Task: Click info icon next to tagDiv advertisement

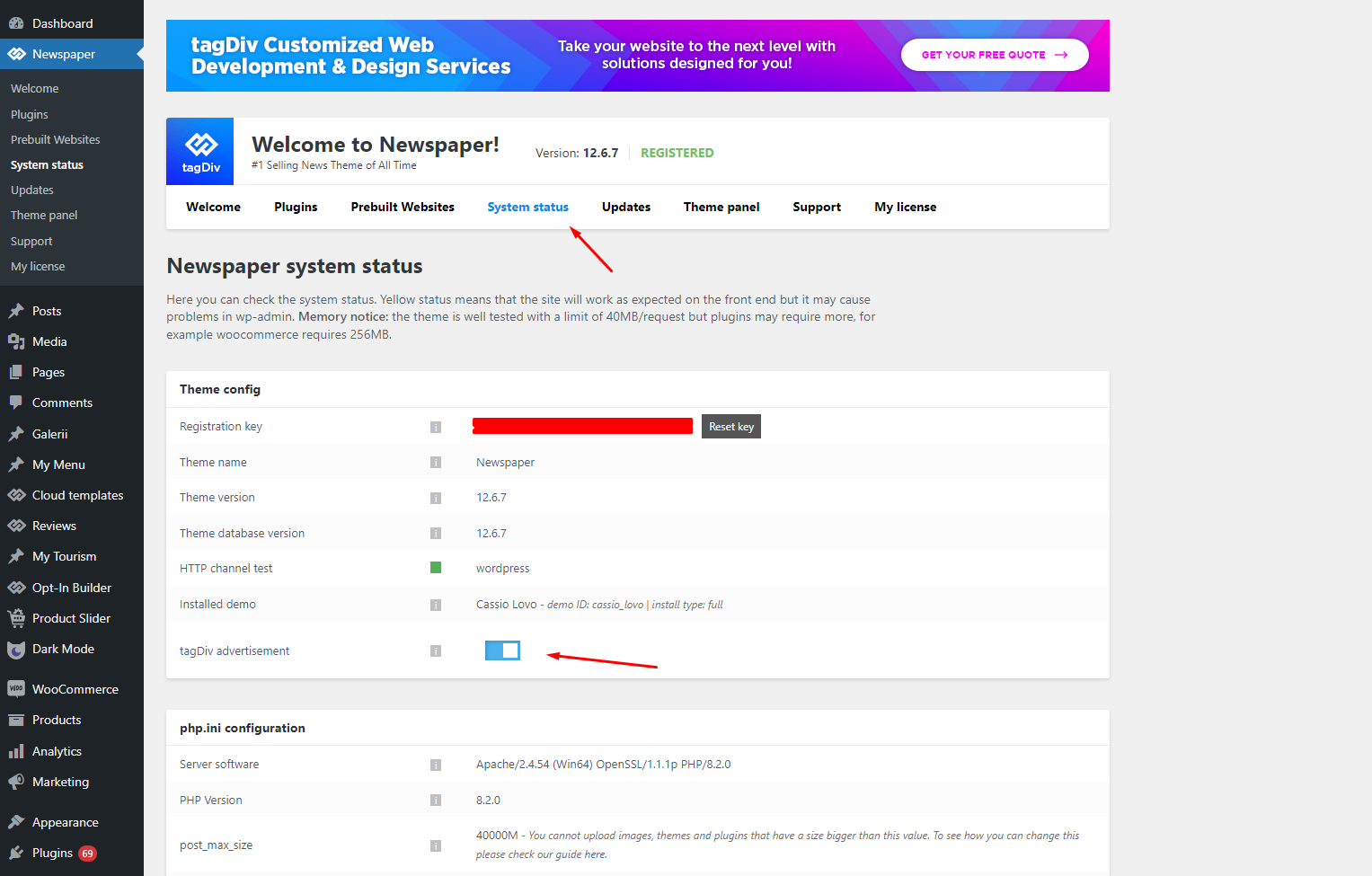Action: coord(436,650)
